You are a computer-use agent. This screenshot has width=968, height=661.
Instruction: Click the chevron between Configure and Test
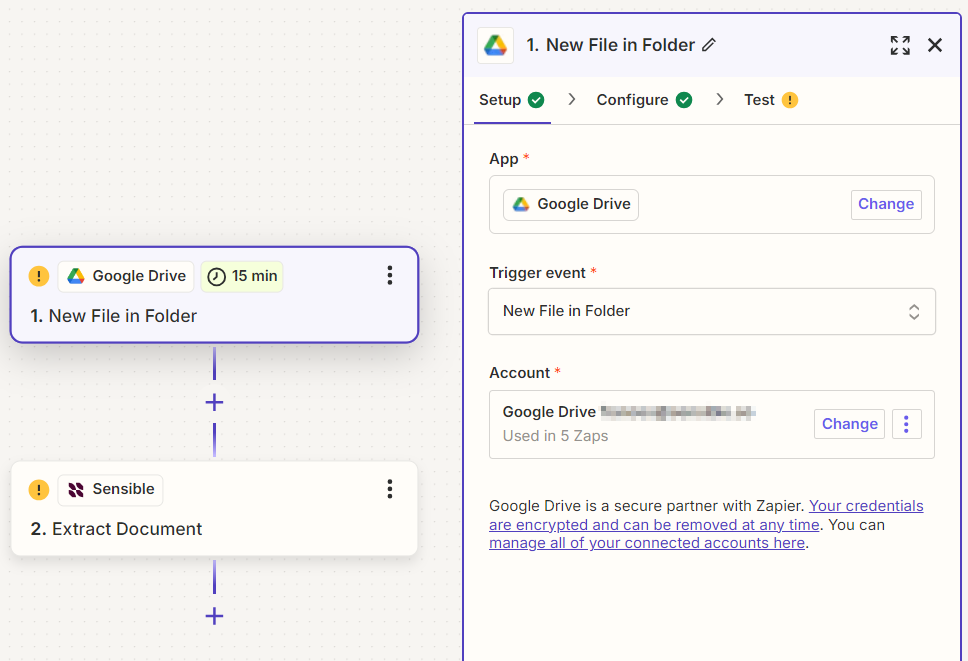720,99
